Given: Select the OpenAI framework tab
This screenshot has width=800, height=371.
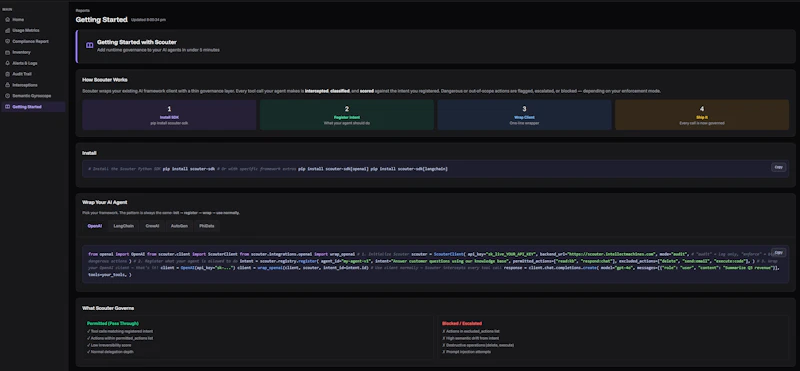Looking at the screenshot, I should click(x=95, y=226).
